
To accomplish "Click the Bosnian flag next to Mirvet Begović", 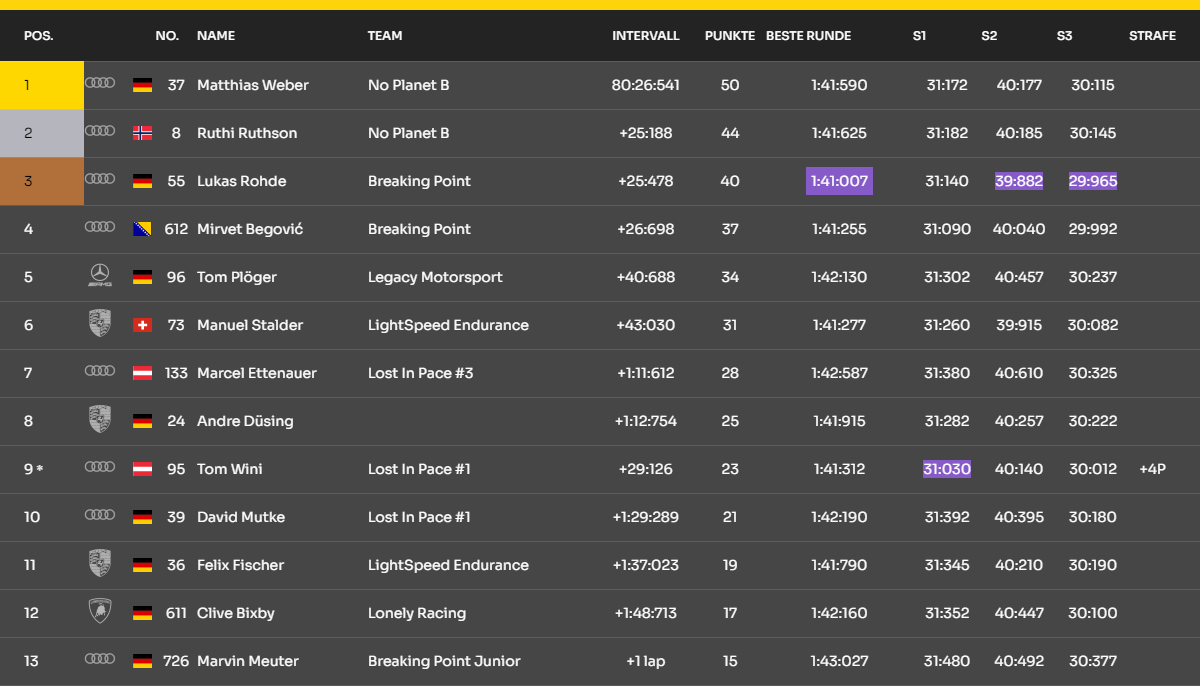I will [142, 229].
